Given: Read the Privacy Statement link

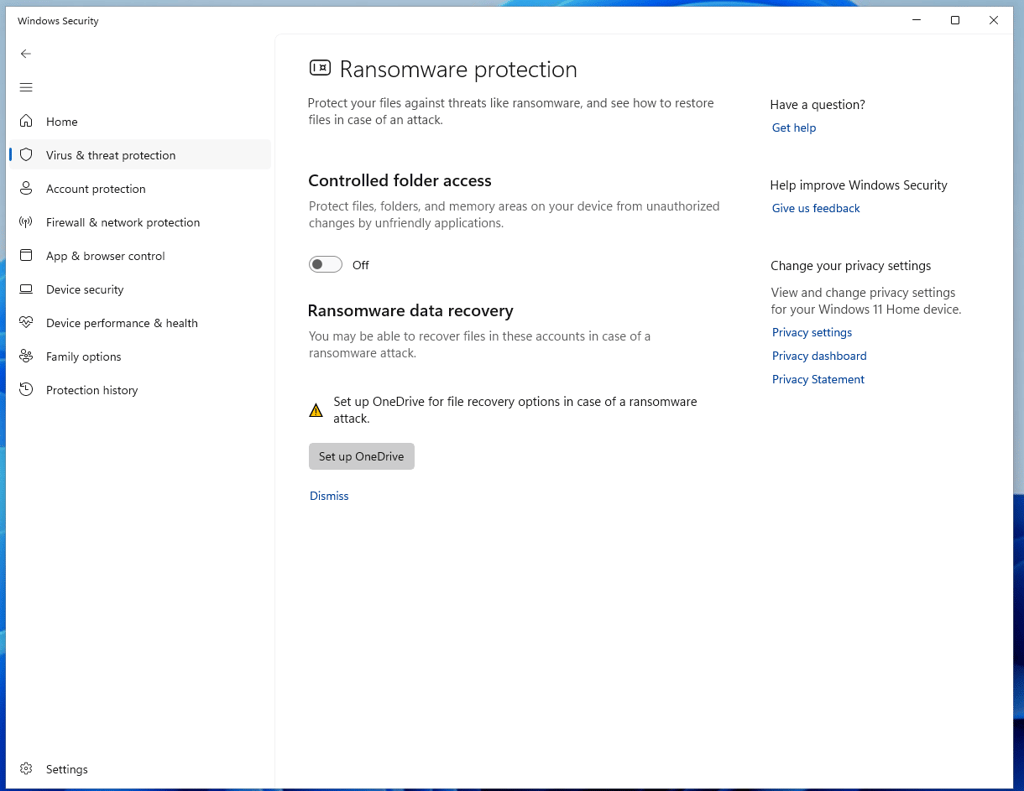Looking at the screenshot, I should pos(818,379).
